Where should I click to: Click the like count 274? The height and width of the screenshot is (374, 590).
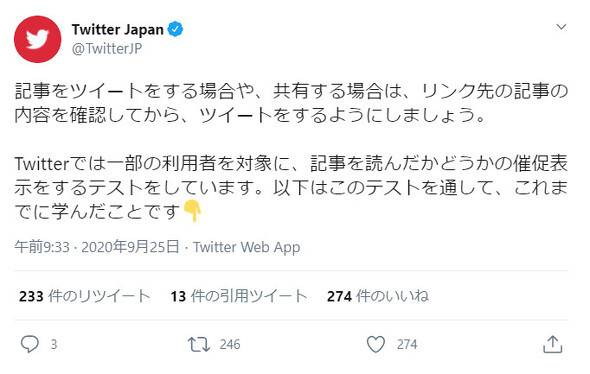pos(407,344)
